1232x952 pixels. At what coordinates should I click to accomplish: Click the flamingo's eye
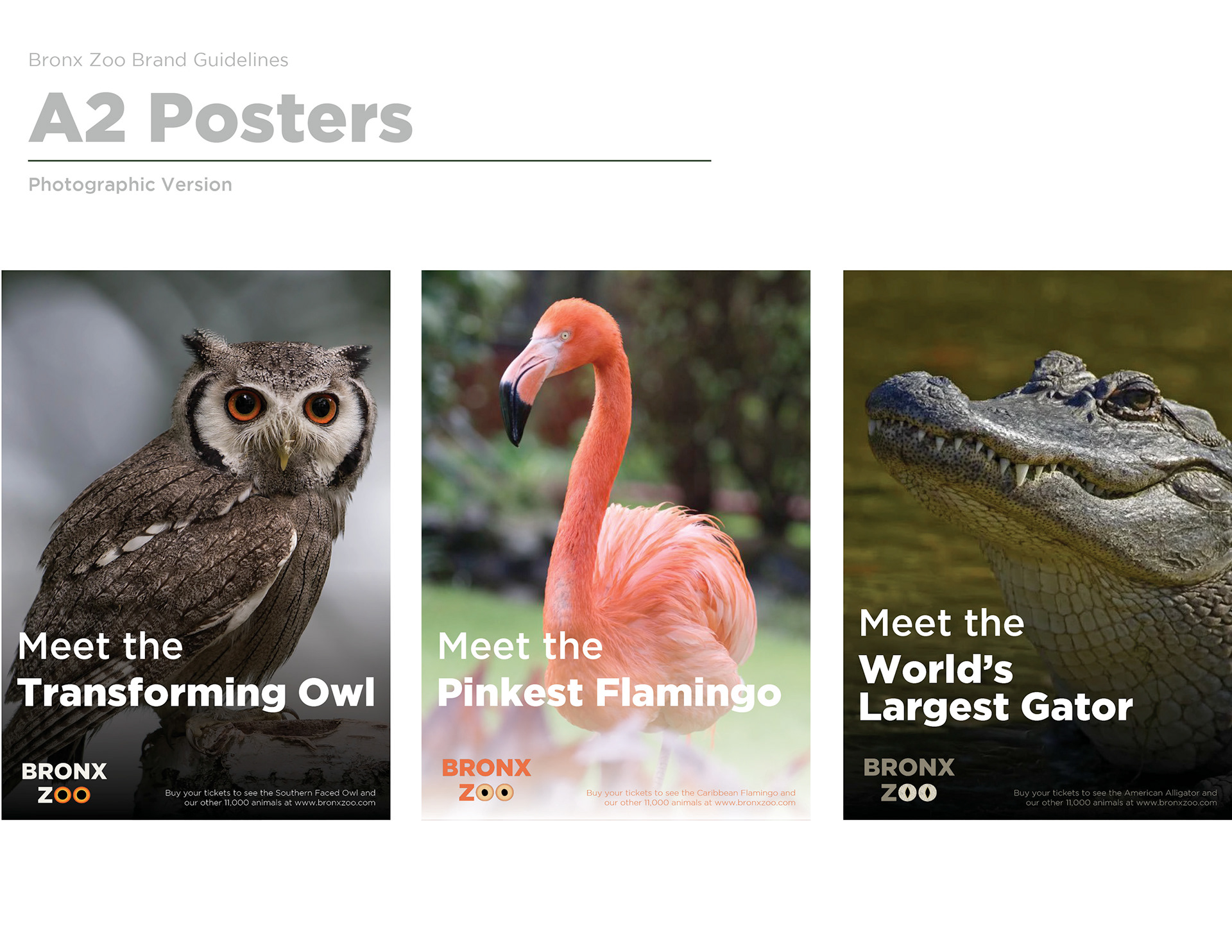(565, 336)
